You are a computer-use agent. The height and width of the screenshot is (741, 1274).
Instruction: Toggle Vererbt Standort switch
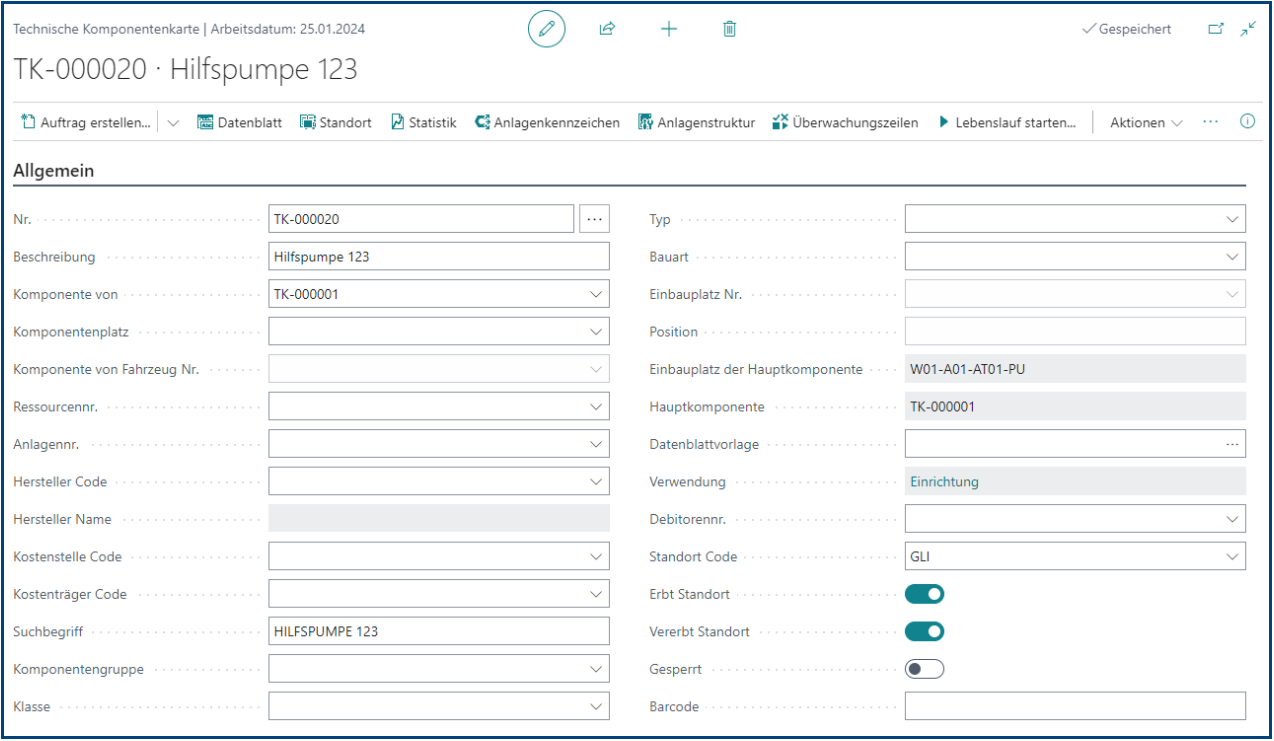click(925, 632)
